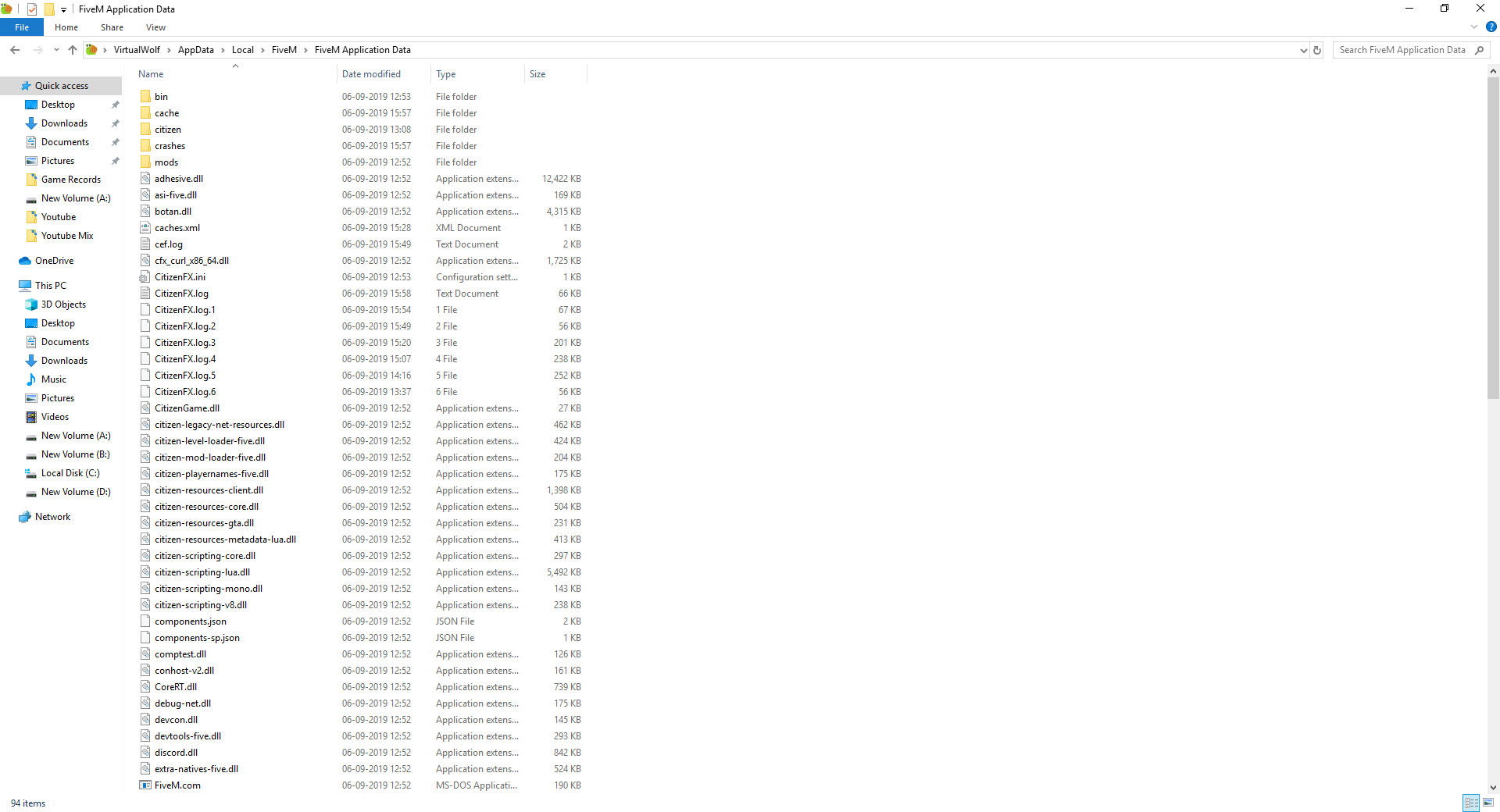Select CitizenFX.ini configuration file icon
Viewport: 1500px width, 812px height.
click(145, 277)
